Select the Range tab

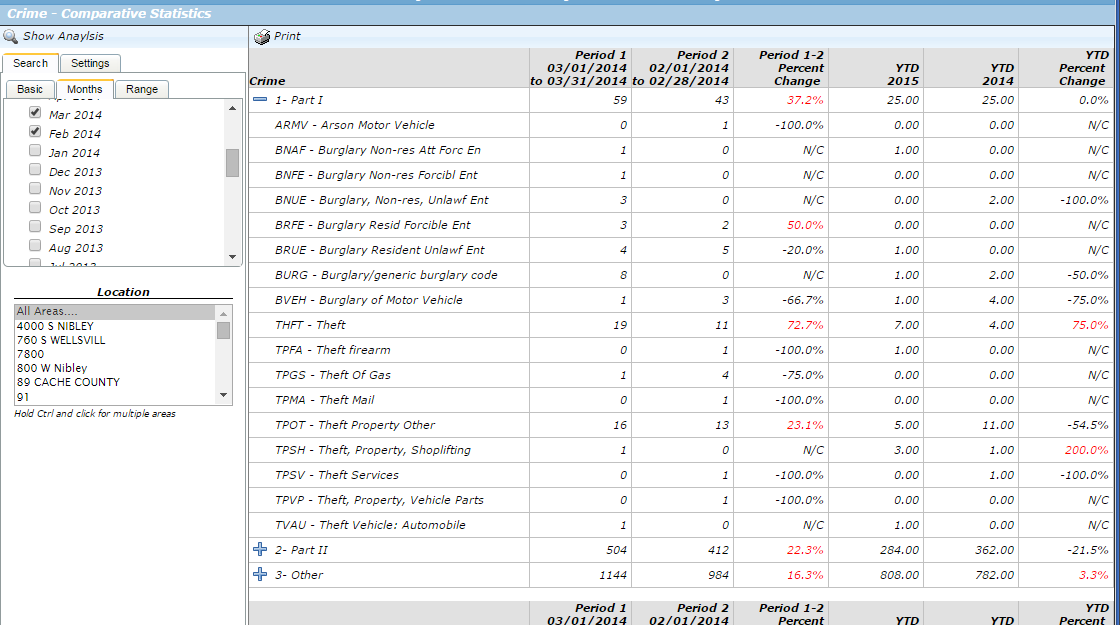coord(141,89)
